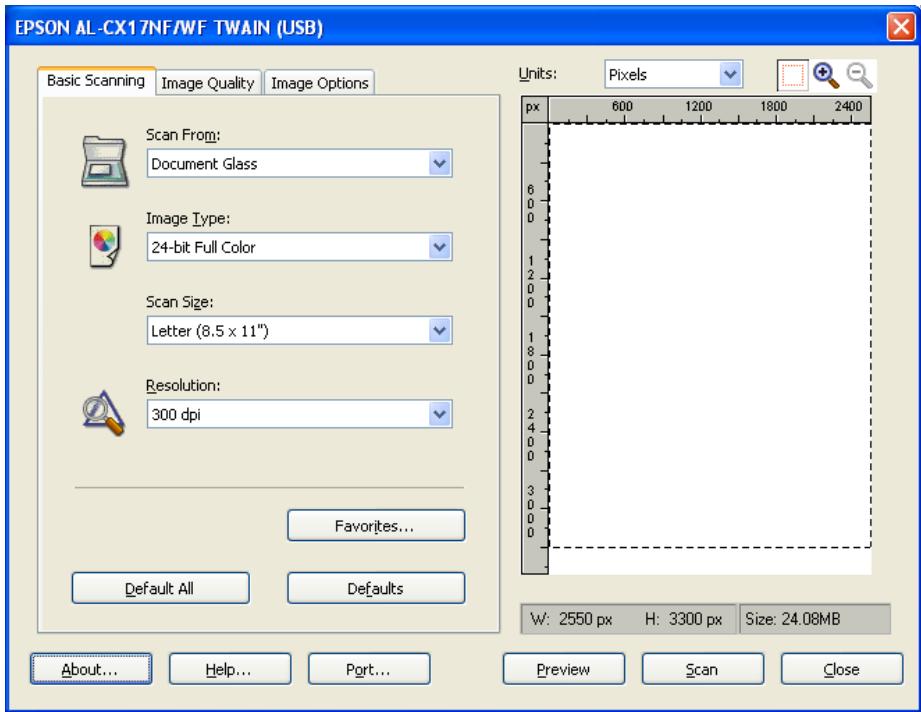
Task: Open the Scan From dropdown
Action: point(300,163)
